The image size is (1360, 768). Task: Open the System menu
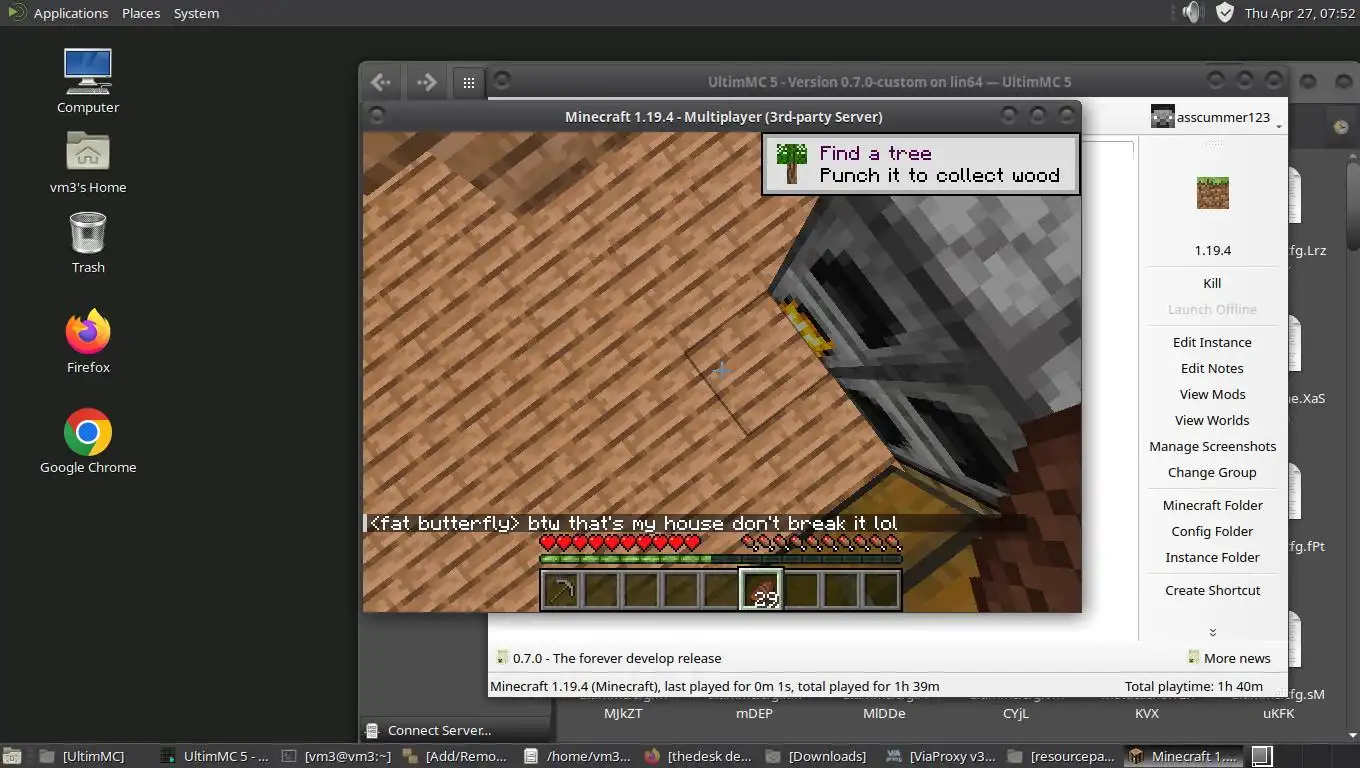click(196, 13)
